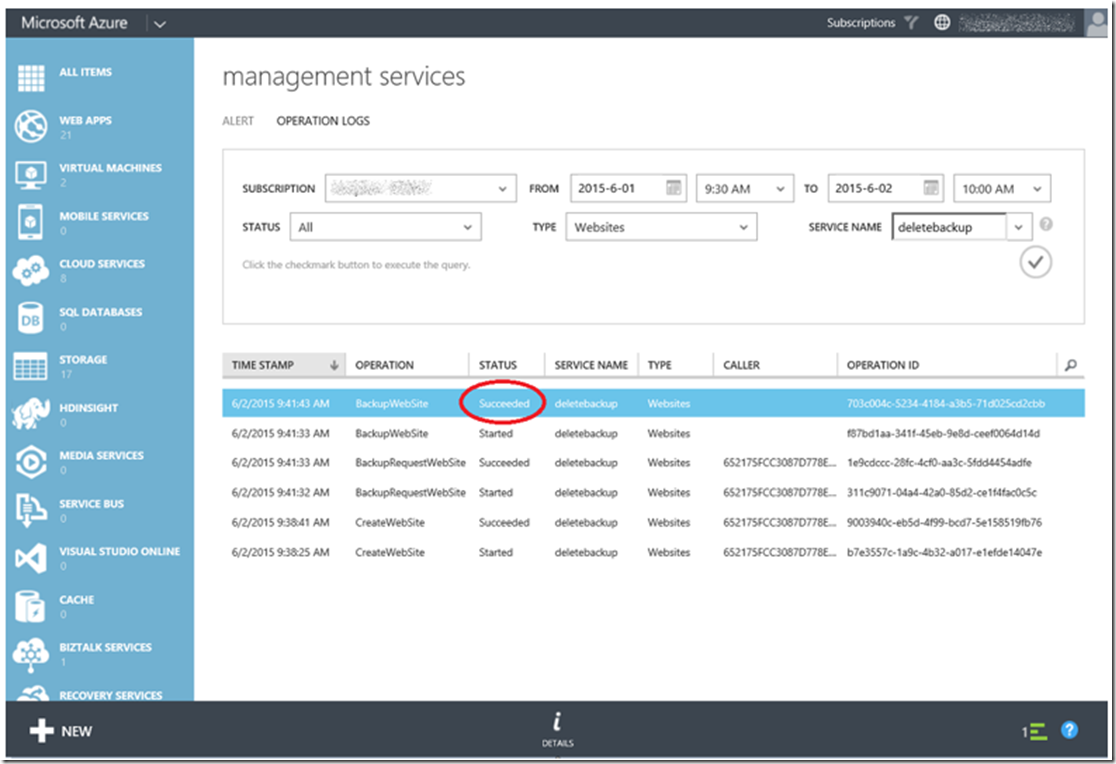Open the Type Websites dropdown
The image size is (1116, 764).
coord(661,227)
